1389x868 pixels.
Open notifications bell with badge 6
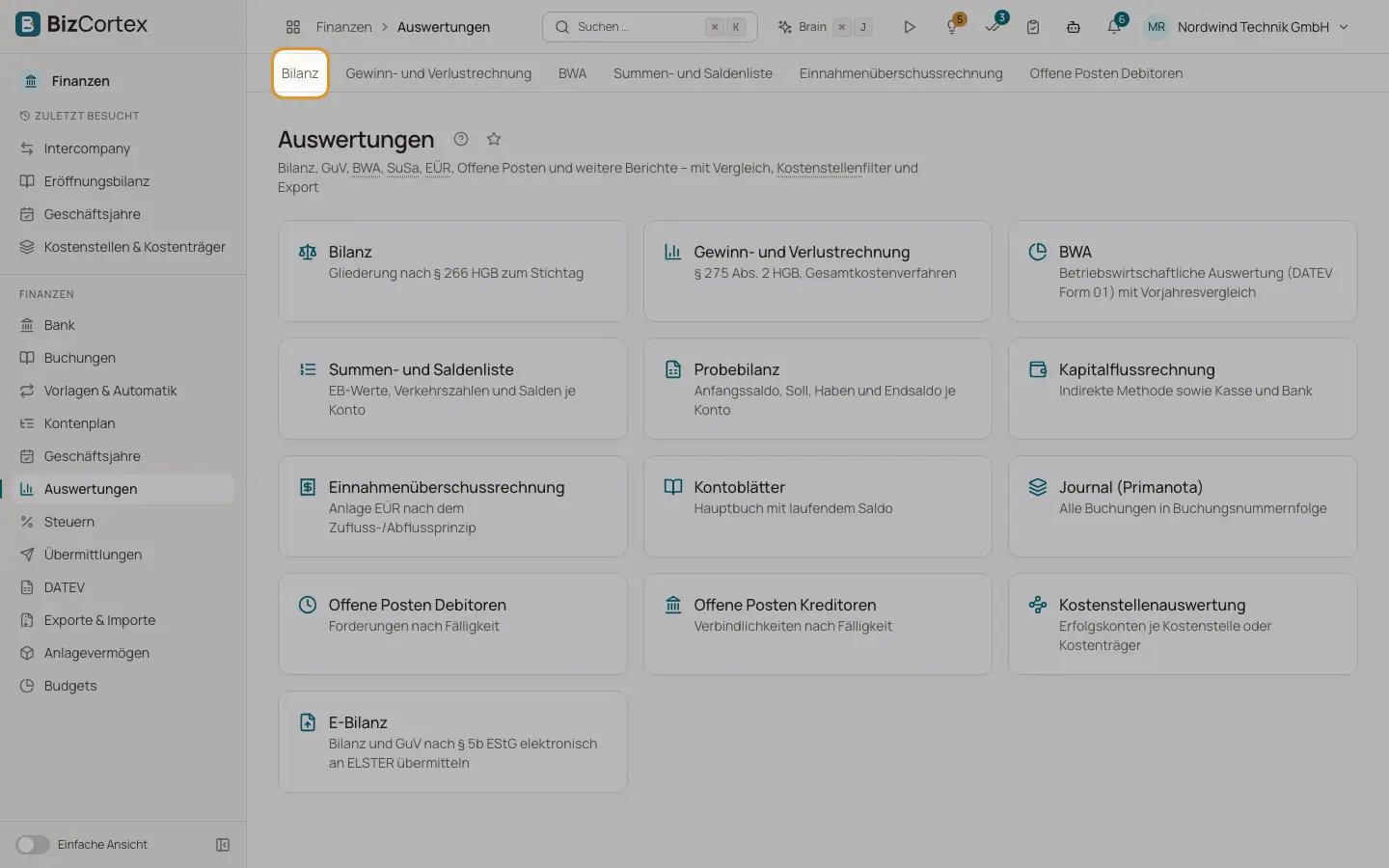(1114, 27)
